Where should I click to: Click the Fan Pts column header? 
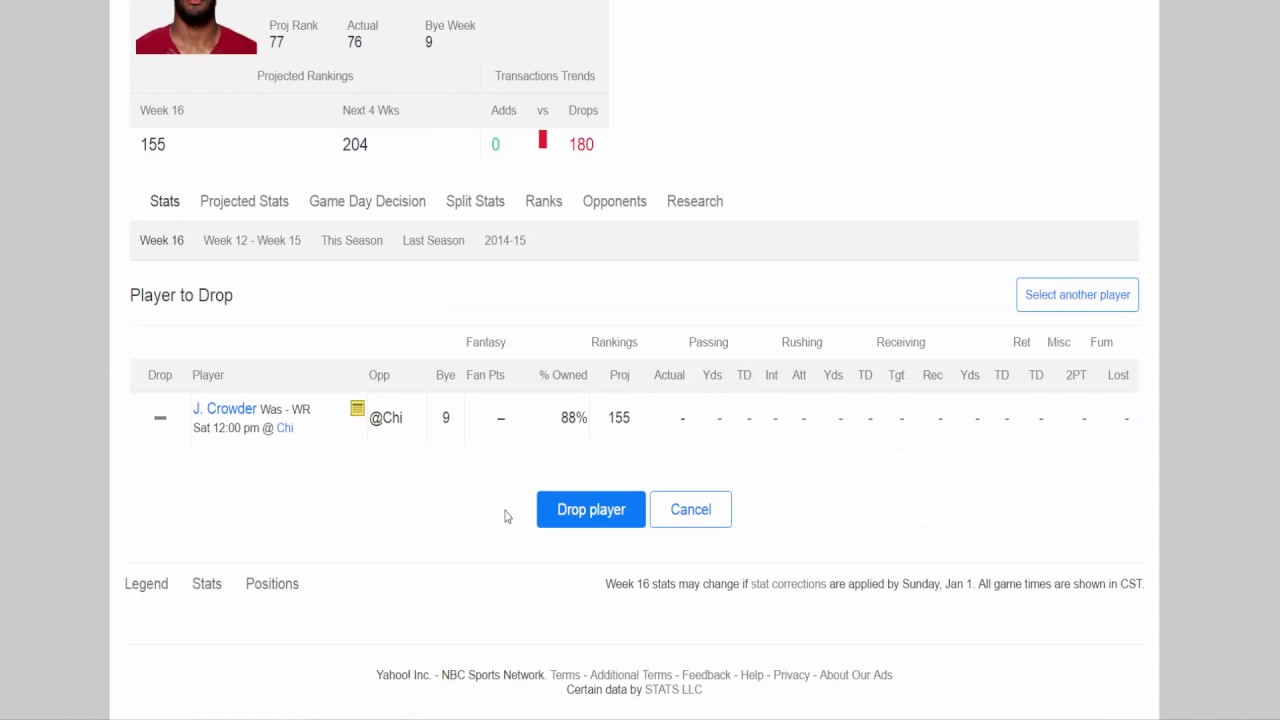pos(485,375)
